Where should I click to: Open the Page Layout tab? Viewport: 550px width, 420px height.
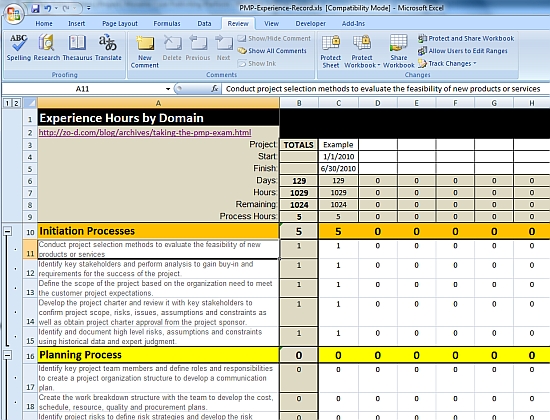[x=120, y=24]
